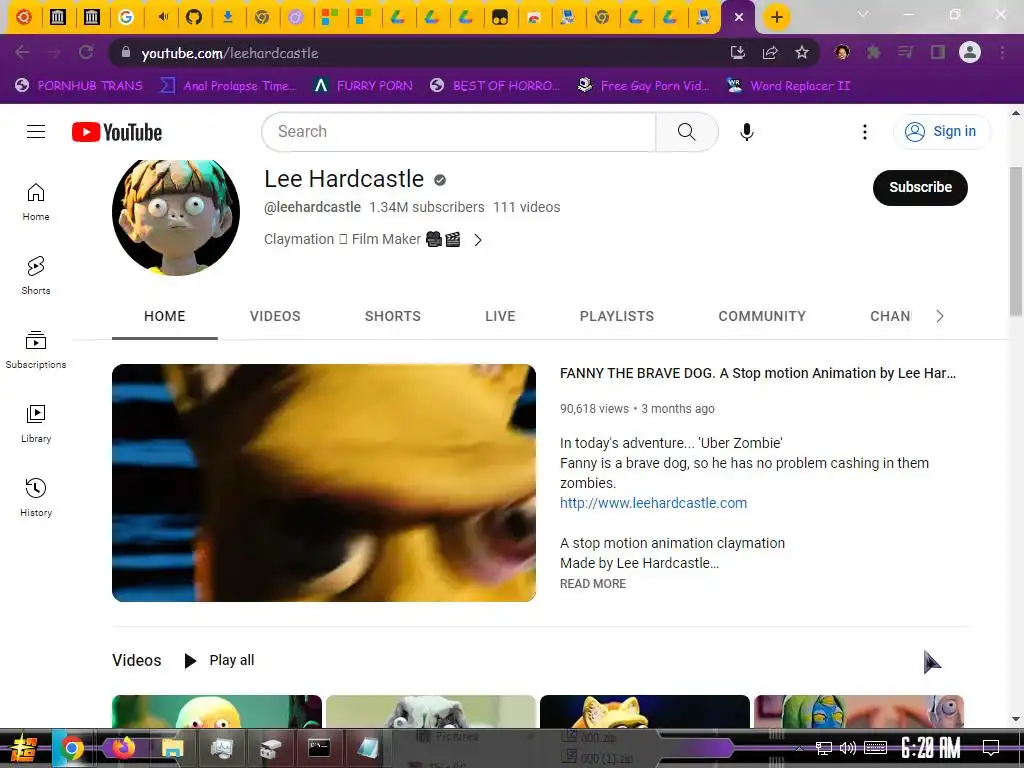This screenshot has height=768, width=1024.
Task: Close the current active browser tab
Action: (x=739, y=17)
